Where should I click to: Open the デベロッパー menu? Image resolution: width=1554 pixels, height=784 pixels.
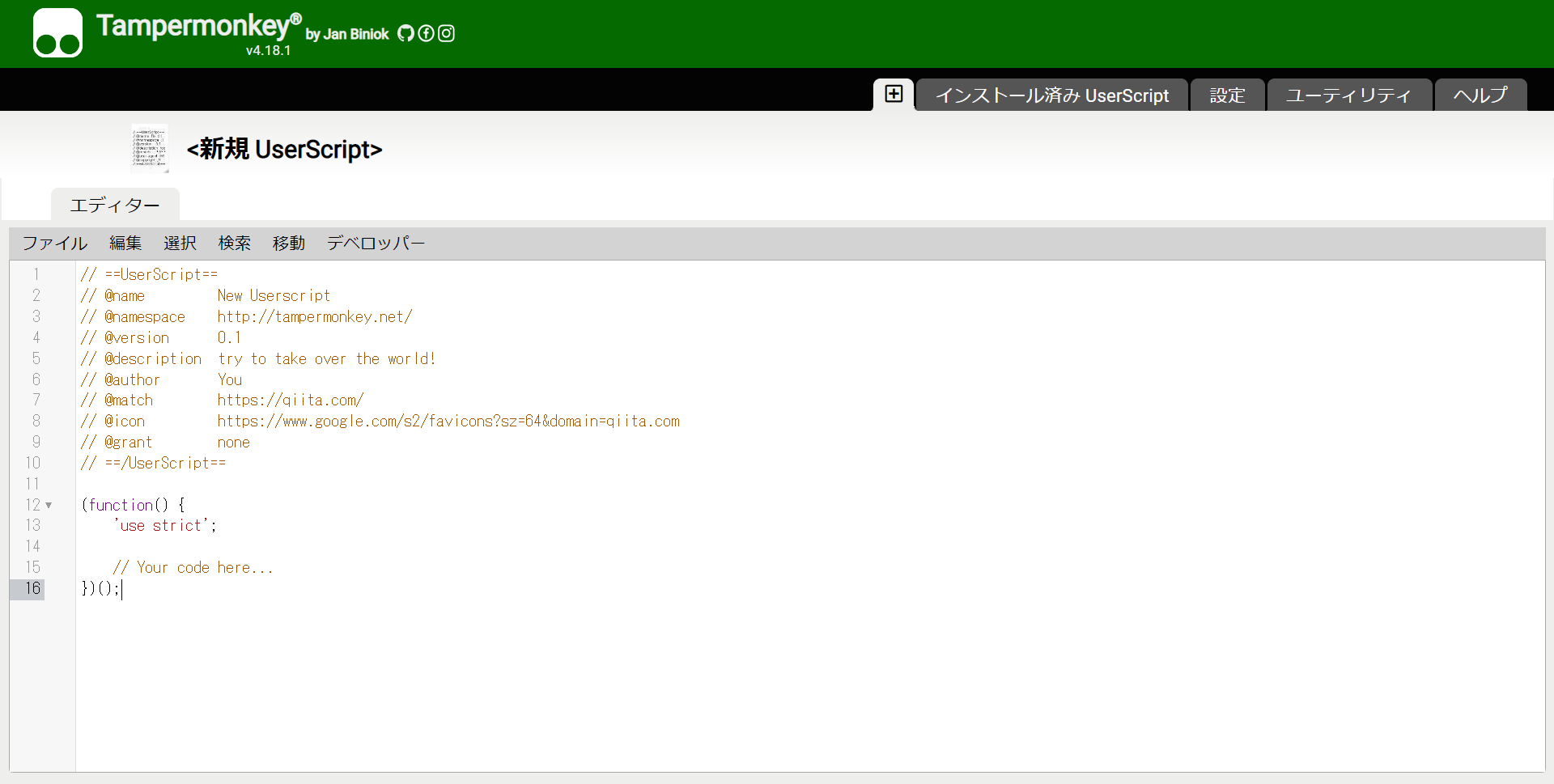(376, 243)
